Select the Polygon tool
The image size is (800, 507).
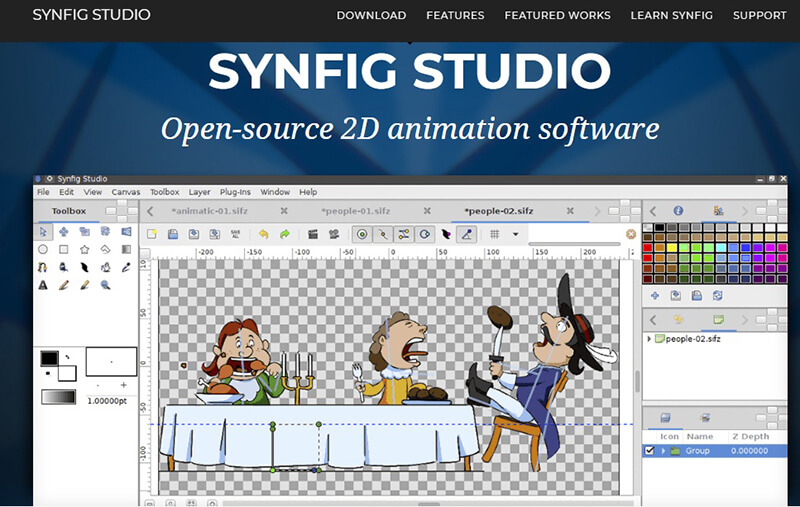pyautogui.click(x=106, y=249)
